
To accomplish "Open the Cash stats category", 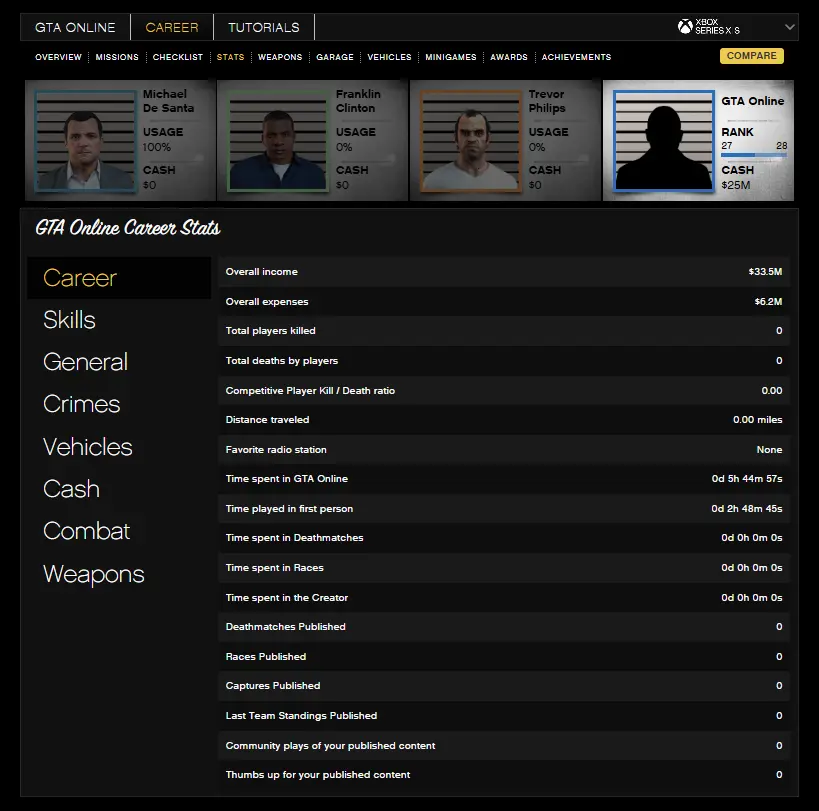I will 72,489.
